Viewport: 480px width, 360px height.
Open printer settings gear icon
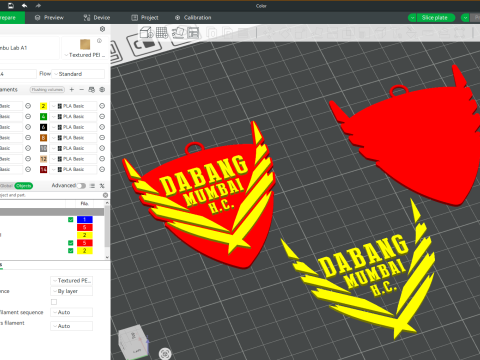pos(102,29)
